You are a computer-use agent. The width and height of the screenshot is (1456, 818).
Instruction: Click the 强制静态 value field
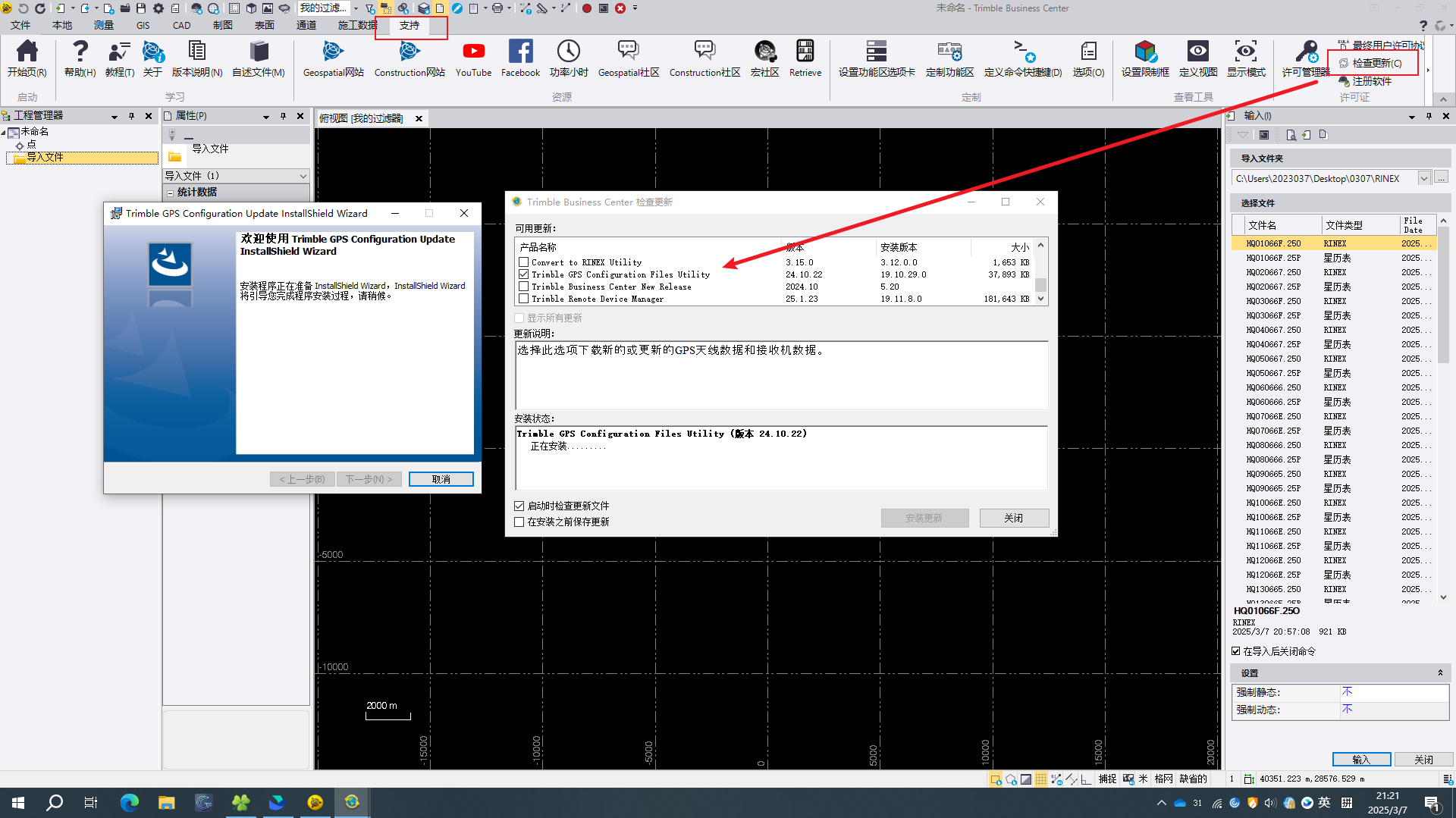[1394, 692]
